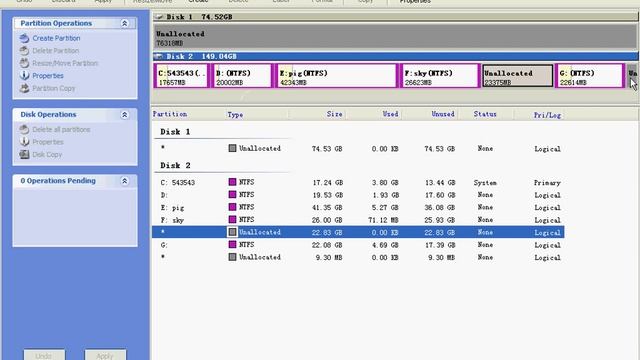Image resolution: width=640 pixels, height=360 pixels.
Task: Collapse the Partition Operations panel
Action: [124, 23]
